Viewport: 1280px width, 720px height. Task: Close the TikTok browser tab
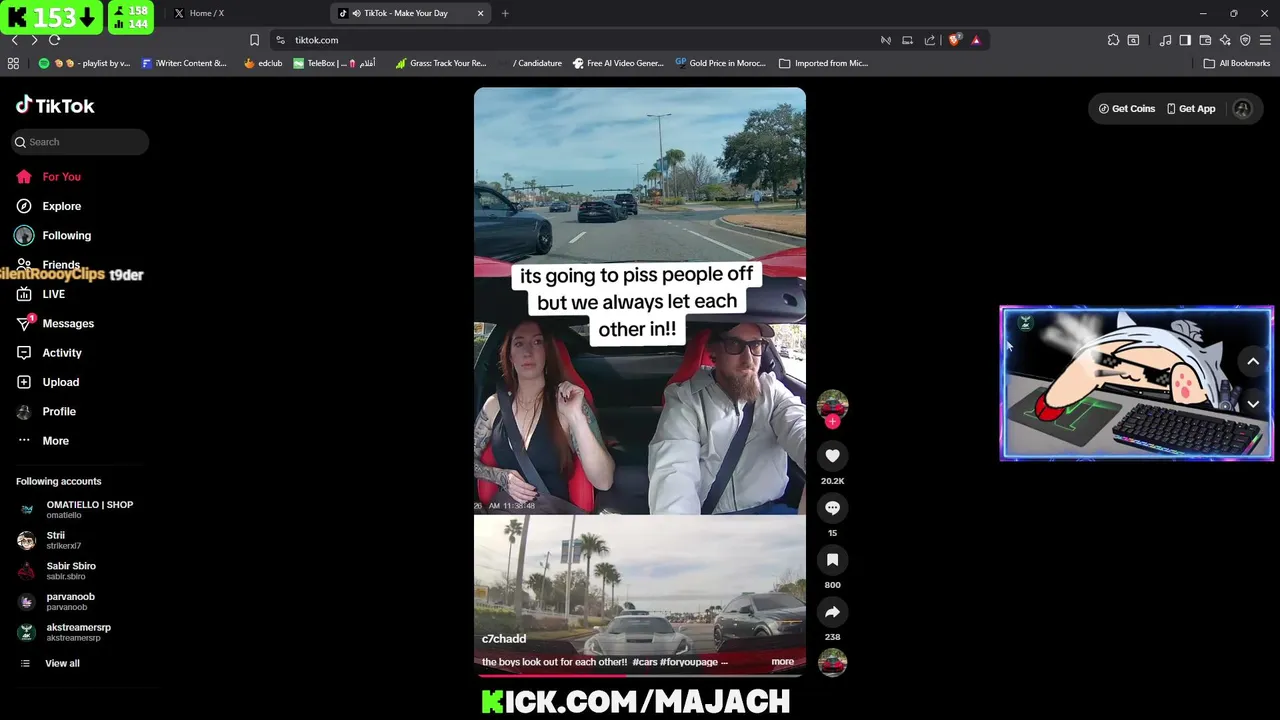pos(480,13)
